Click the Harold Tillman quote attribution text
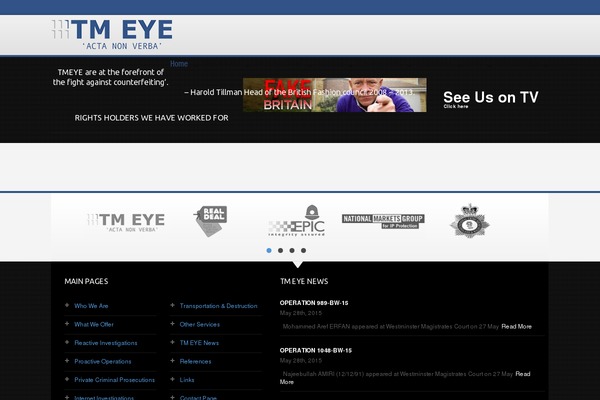The height and width of the screenshot is (400, 600). pyautogui.click(x=299, y=92)
